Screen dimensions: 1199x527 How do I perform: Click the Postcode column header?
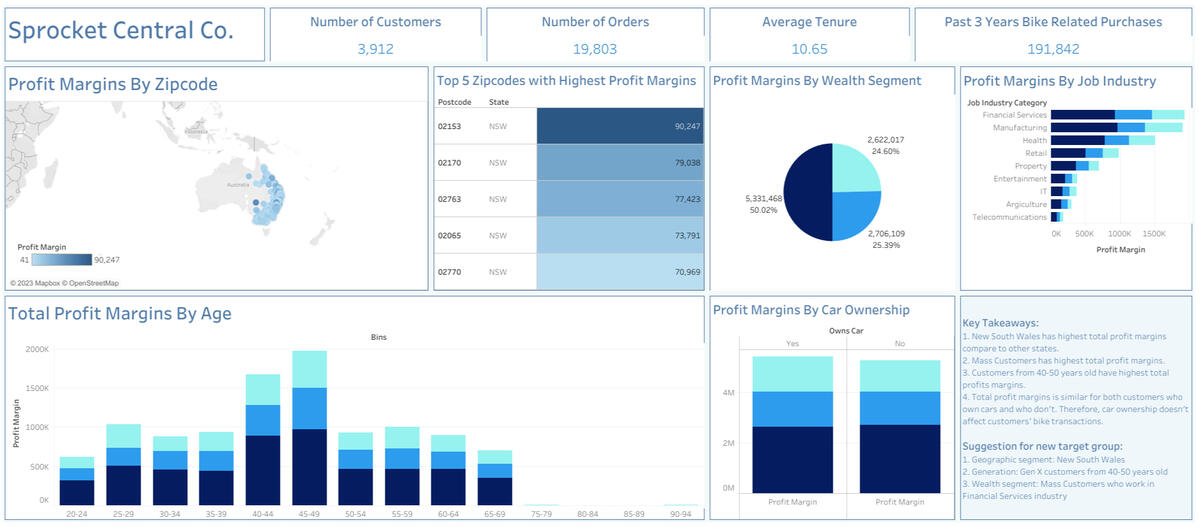454,102
